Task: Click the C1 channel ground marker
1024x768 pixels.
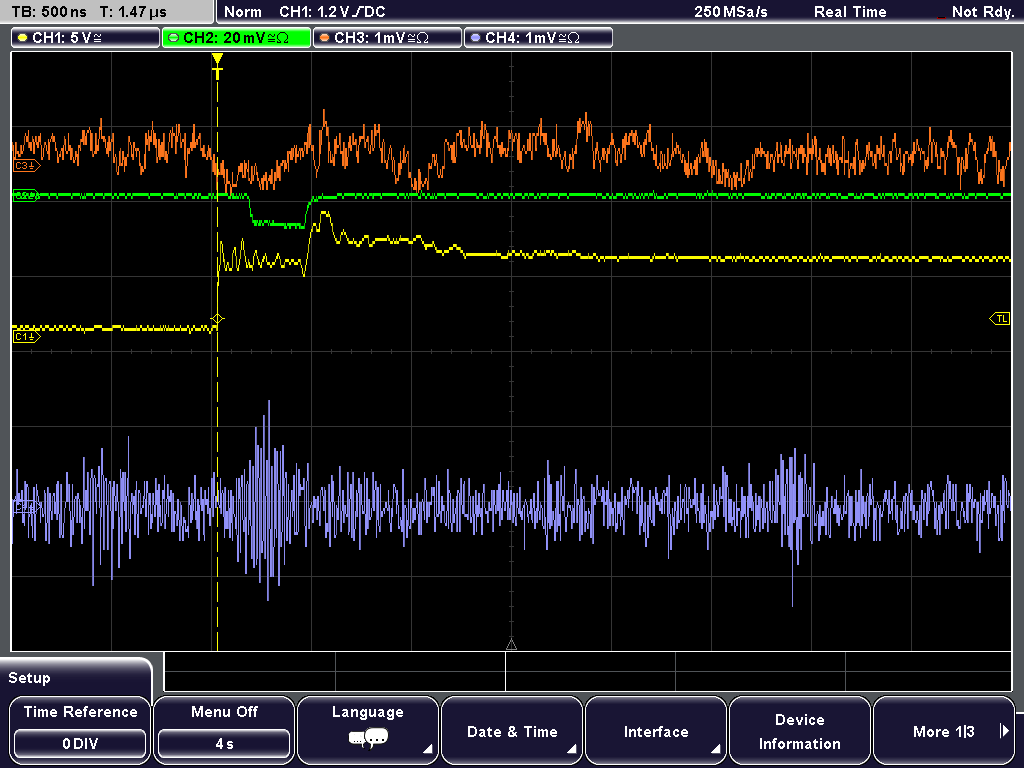Action: [26, 337]
